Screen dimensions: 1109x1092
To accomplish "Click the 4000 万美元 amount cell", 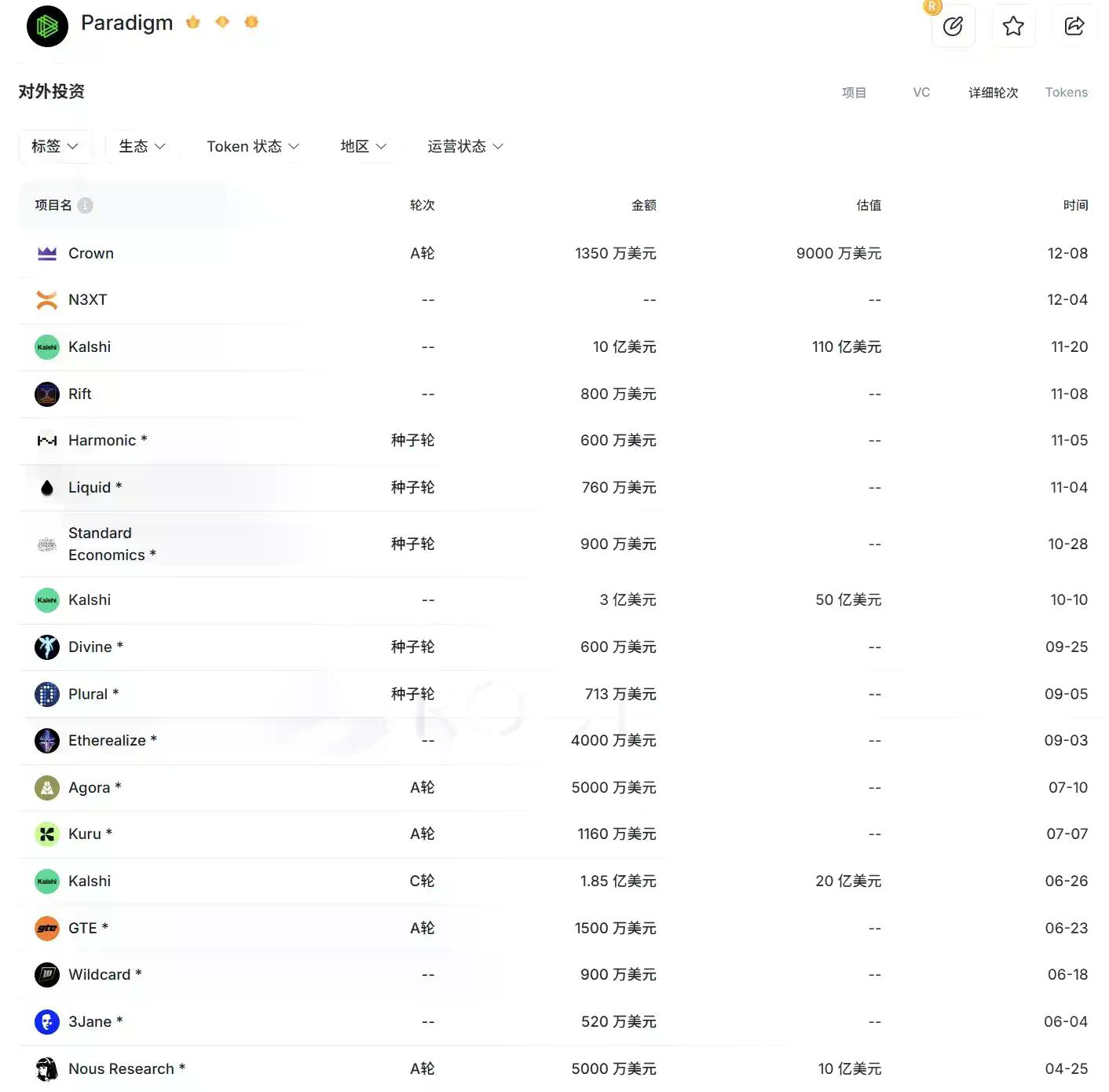I will pos(613,740).
